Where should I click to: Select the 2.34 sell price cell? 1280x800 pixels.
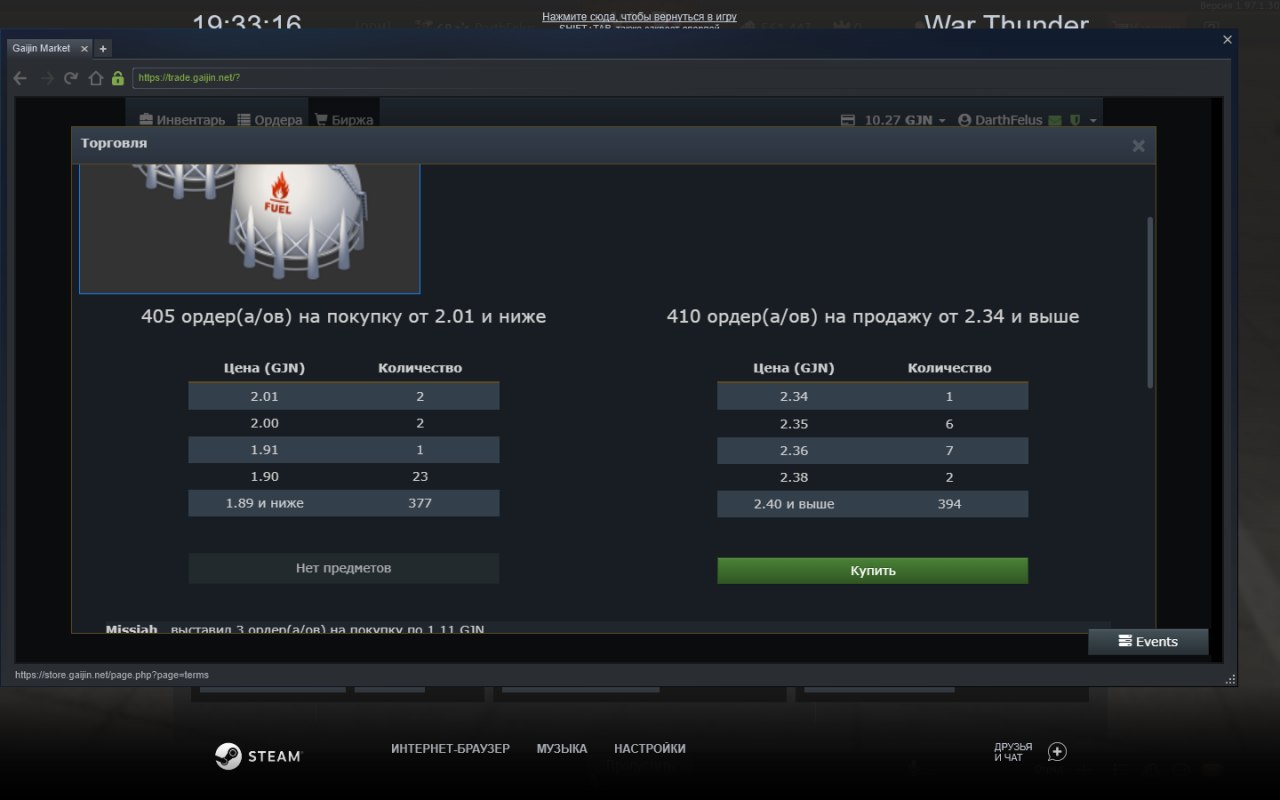click(794, 396)
